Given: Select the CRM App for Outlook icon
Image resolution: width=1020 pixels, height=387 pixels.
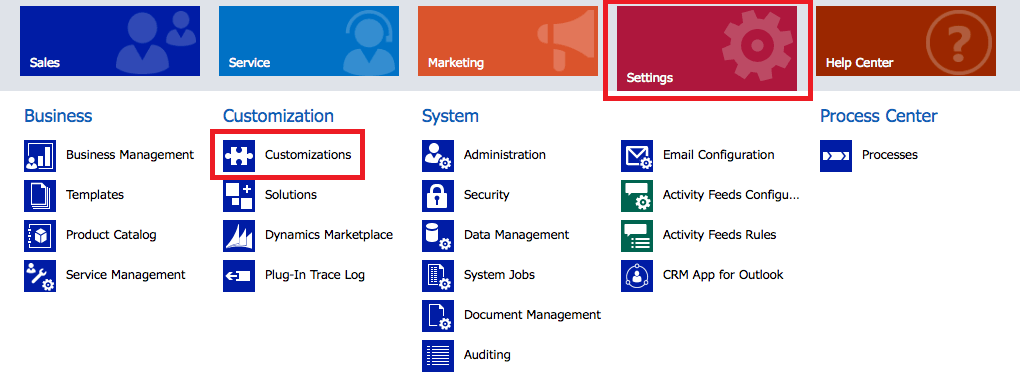Looking at the screenshot, I should [637, 276].
